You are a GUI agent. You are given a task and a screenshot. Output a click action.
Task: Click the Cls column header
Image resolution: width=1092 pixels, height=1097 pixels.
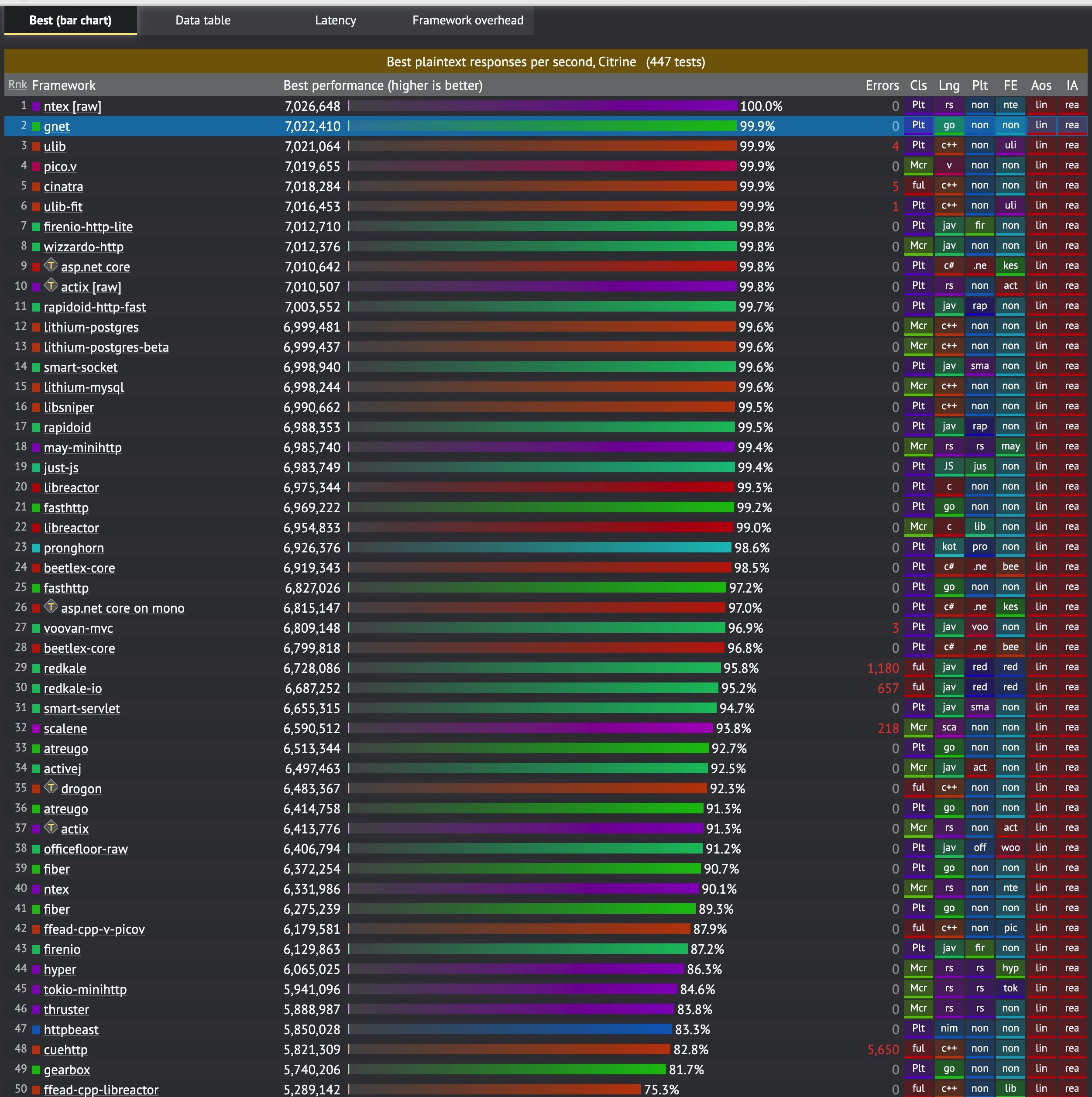click(x=918, y=85)
